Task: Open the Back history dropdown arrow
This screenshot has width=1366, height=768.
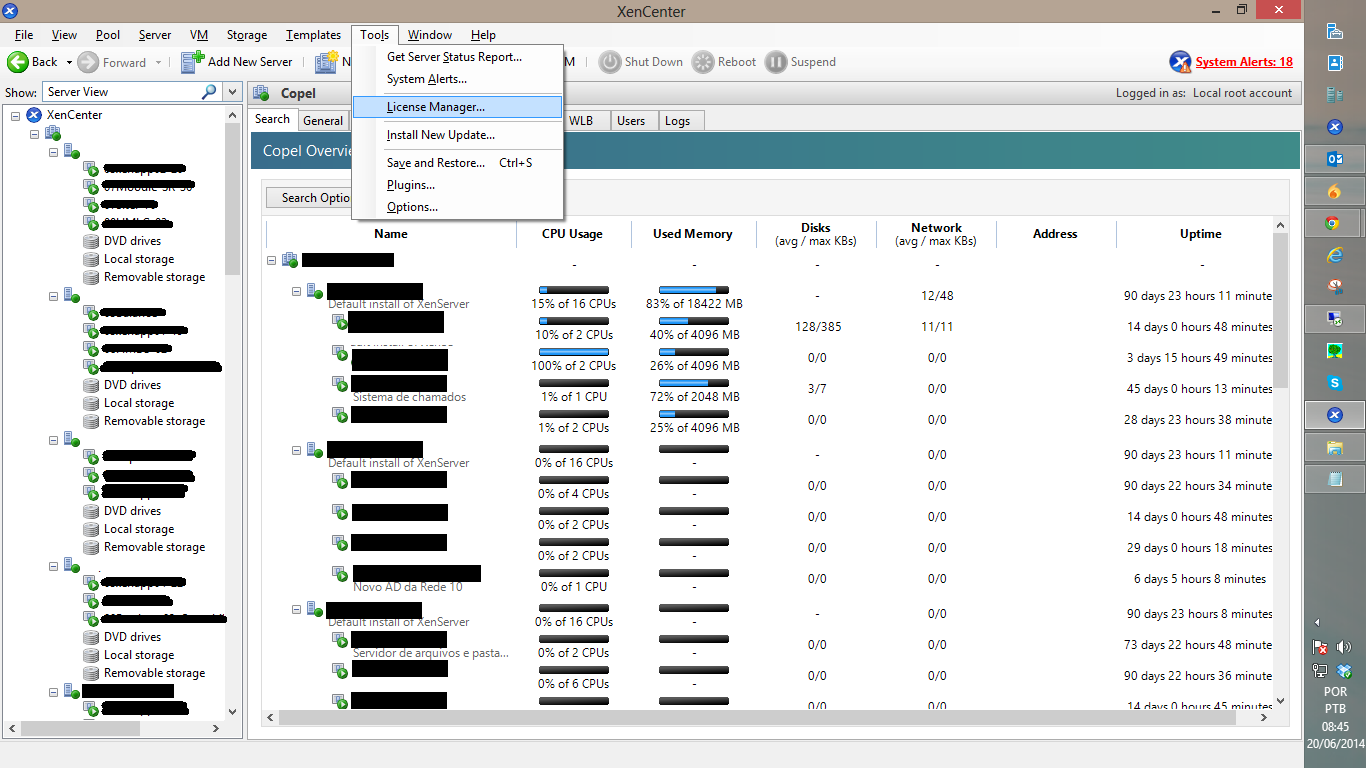Action: click(x=69, y=63)
